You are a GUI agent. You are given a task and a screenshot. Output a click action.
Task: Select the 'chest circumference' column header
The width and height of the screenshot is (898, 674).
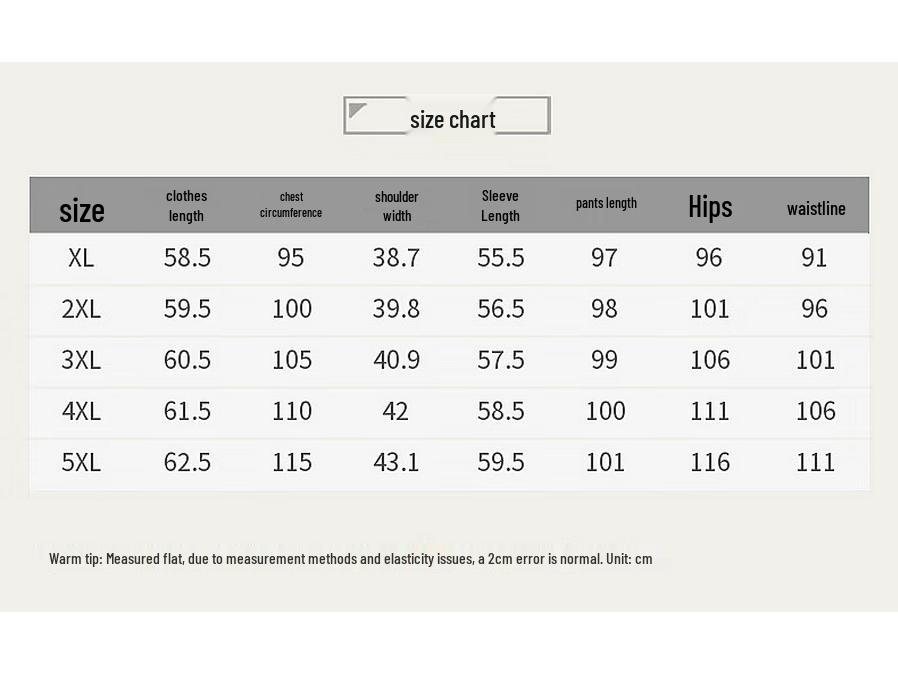[x=291, y=205]
